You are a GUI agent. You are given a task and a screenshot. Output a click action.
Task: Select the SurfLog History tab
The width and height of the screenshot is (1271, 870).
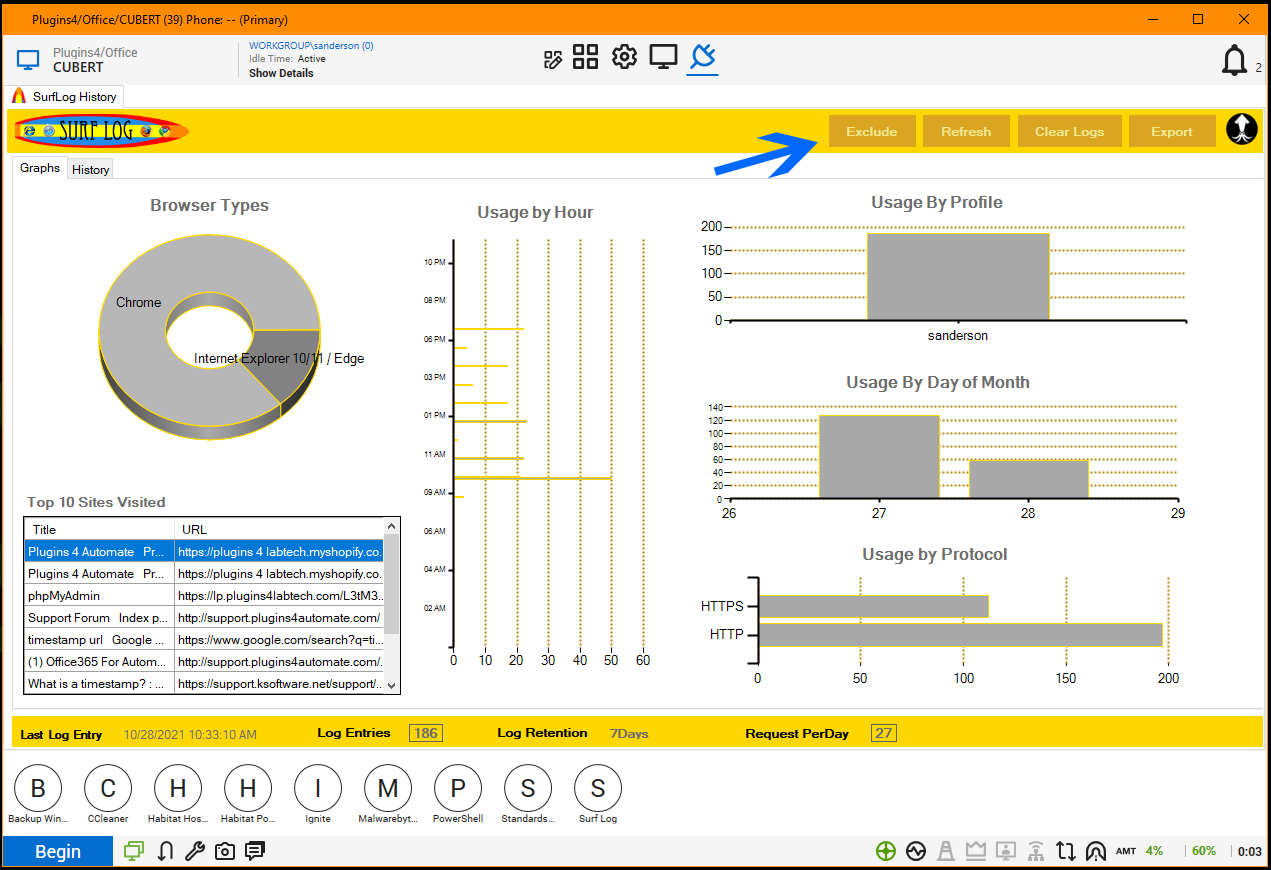point(66,97)
